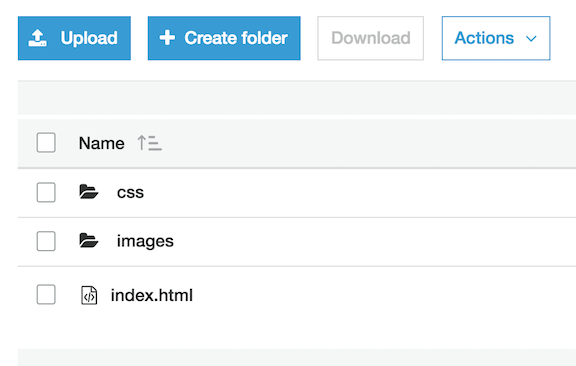Check the box for css folder

(46, 192)
